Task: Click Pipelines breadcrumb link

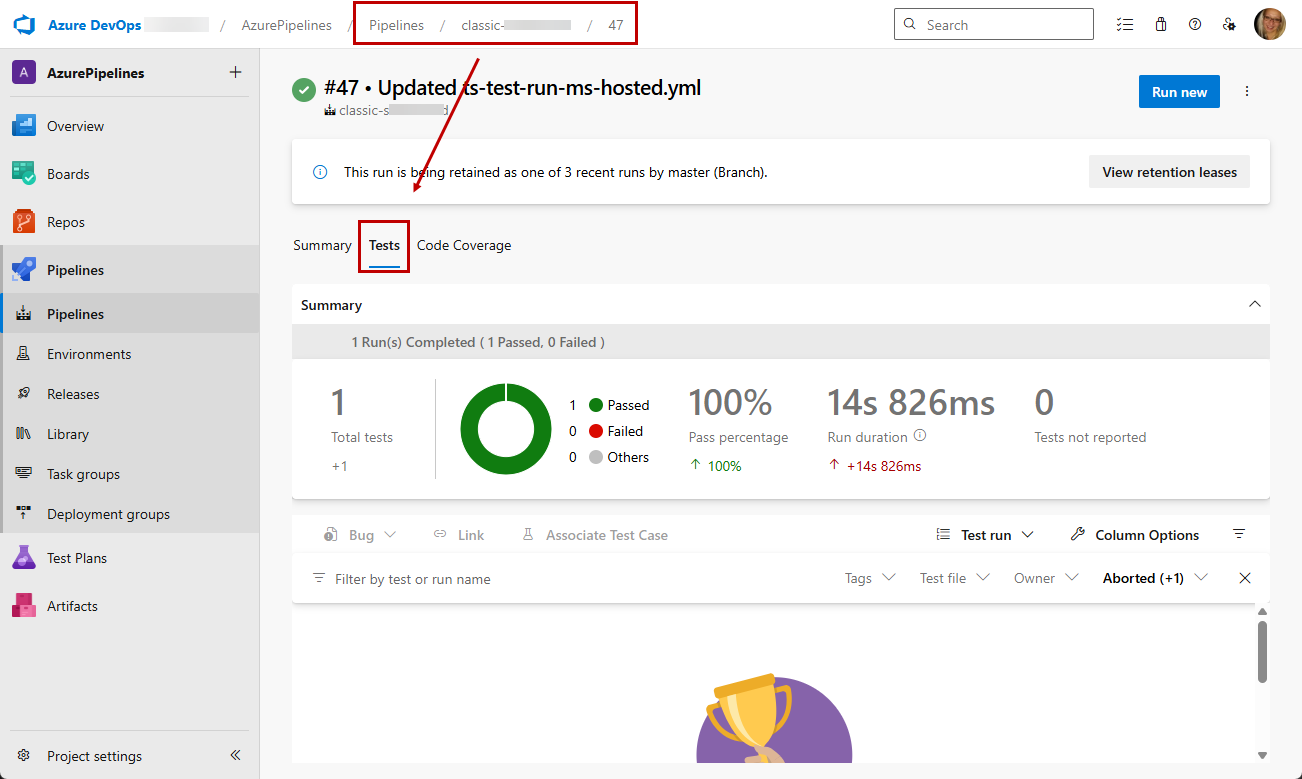Action: click(397, 25)
